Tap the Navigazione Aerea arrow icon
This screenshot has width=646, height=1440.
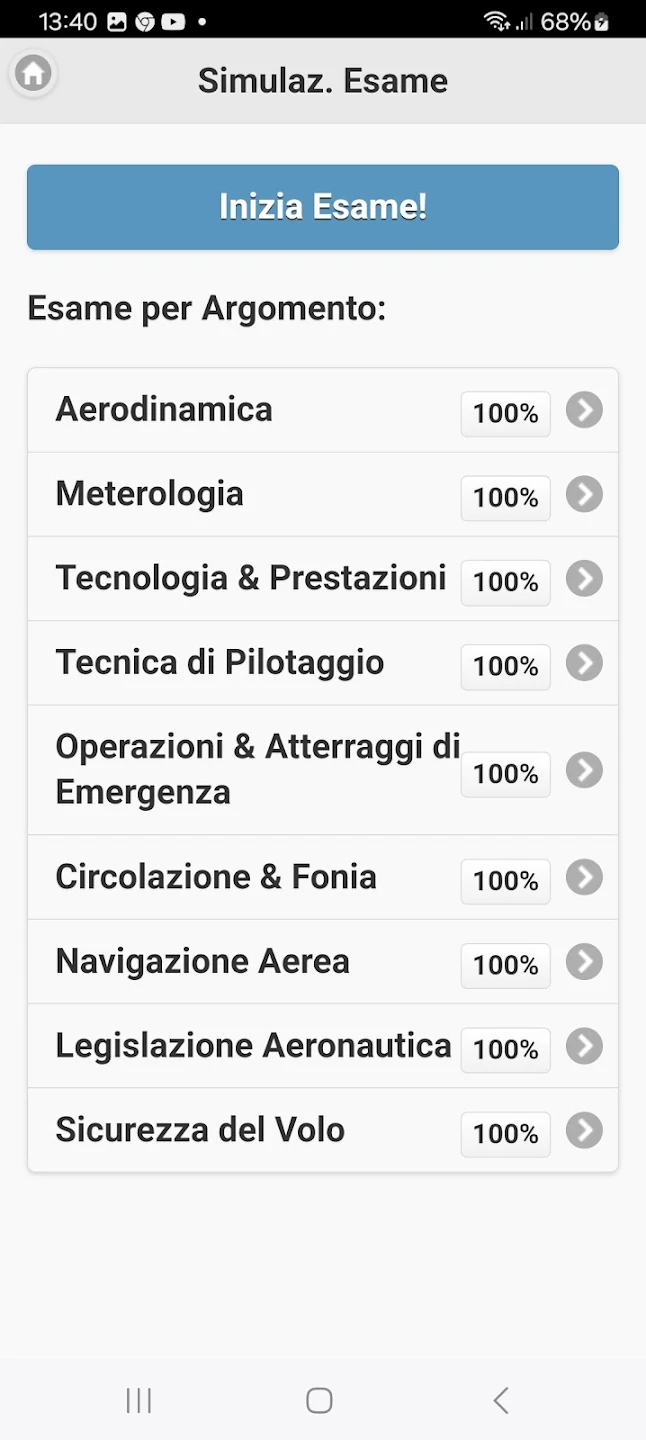pyautogui.click(x=584, y=962)
